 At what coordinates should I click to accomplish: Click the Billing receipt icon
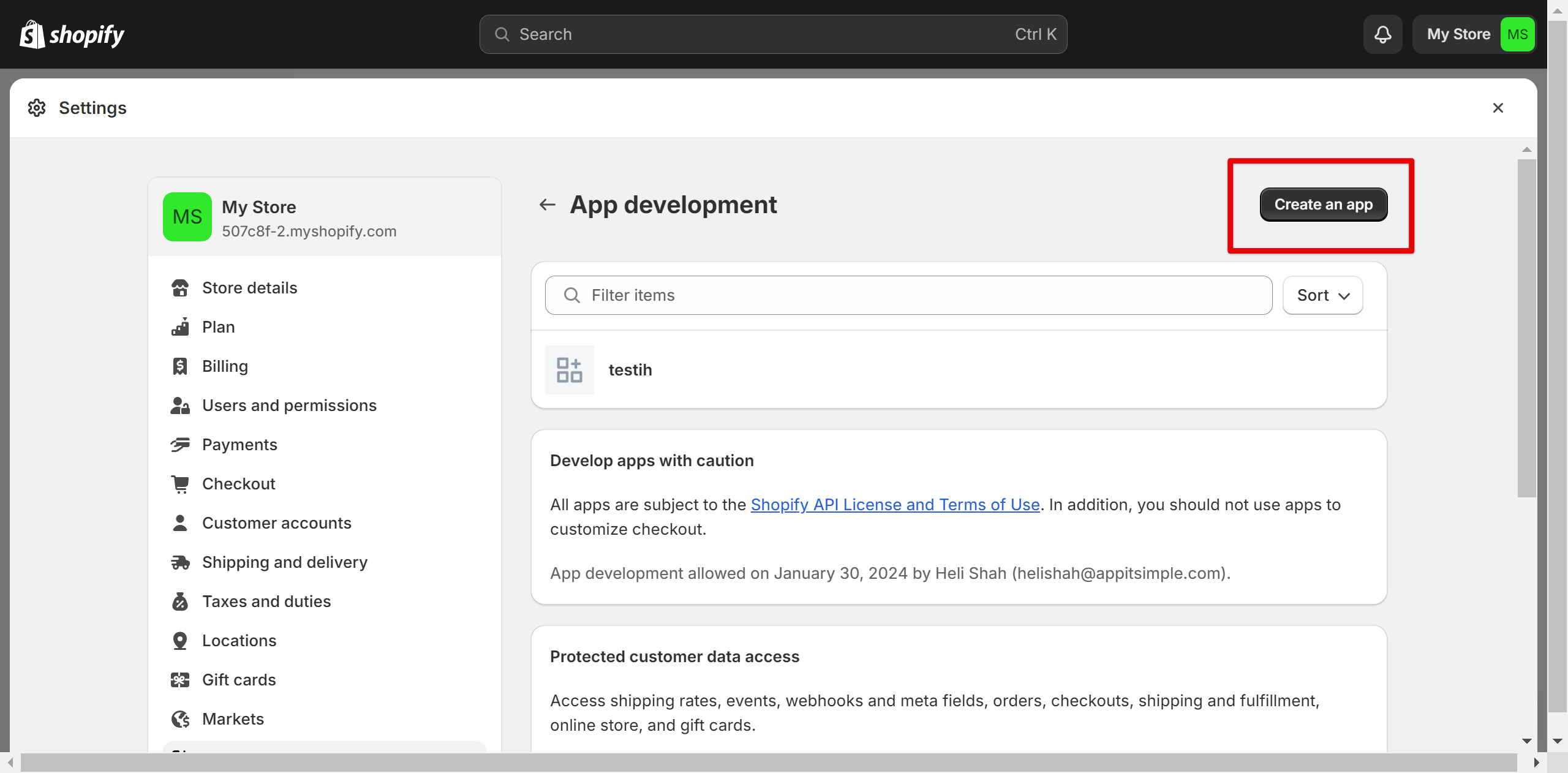pos(180,366)
